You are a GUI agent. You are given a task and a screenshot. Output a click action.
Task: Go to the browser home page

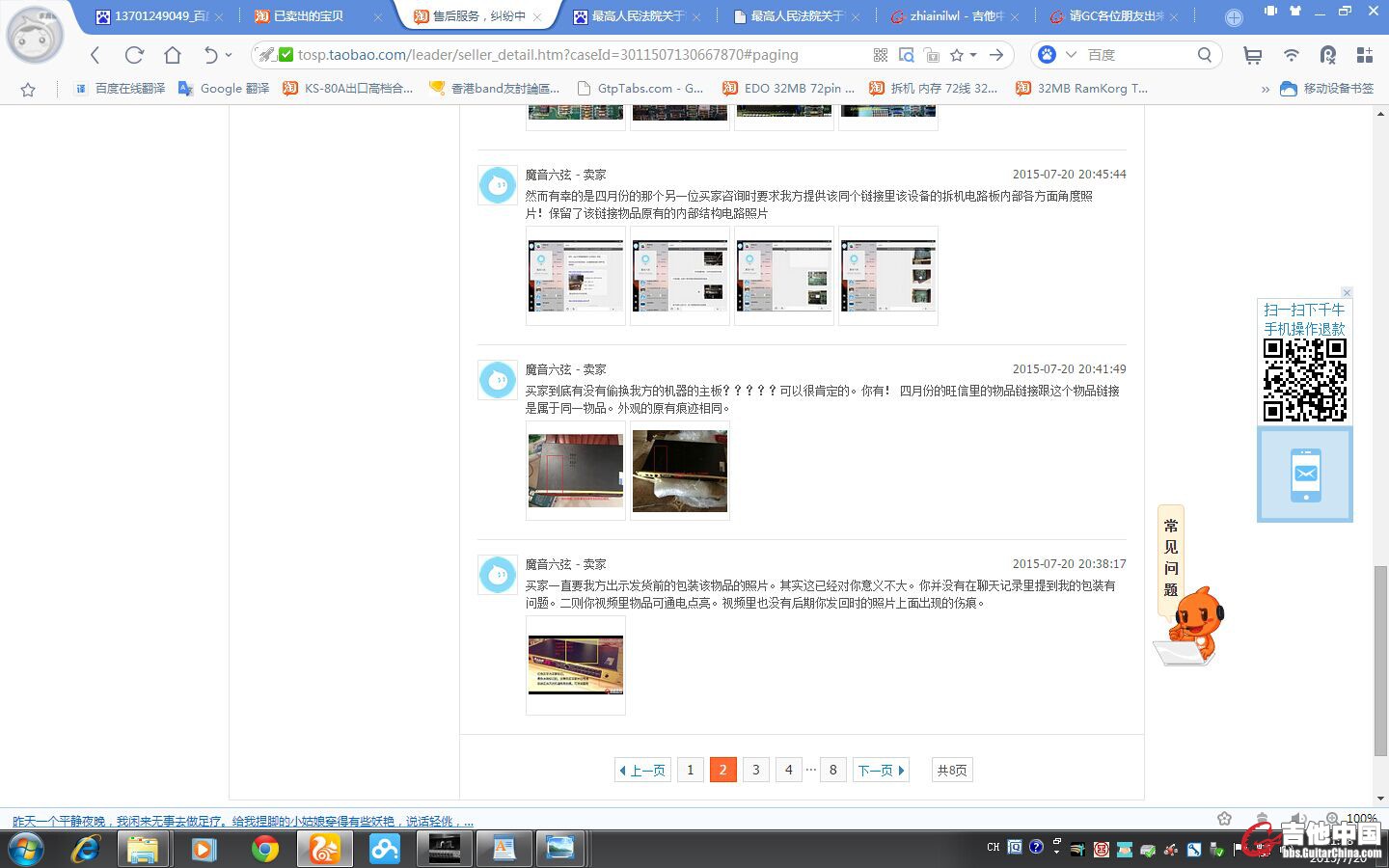(173, 55)
